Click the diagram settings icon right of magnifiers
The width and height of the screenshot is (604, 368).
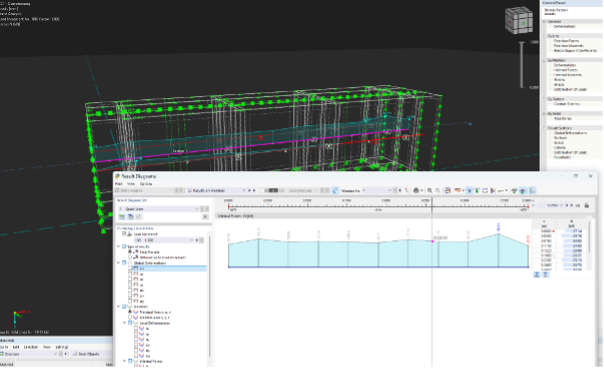point(447,190)
